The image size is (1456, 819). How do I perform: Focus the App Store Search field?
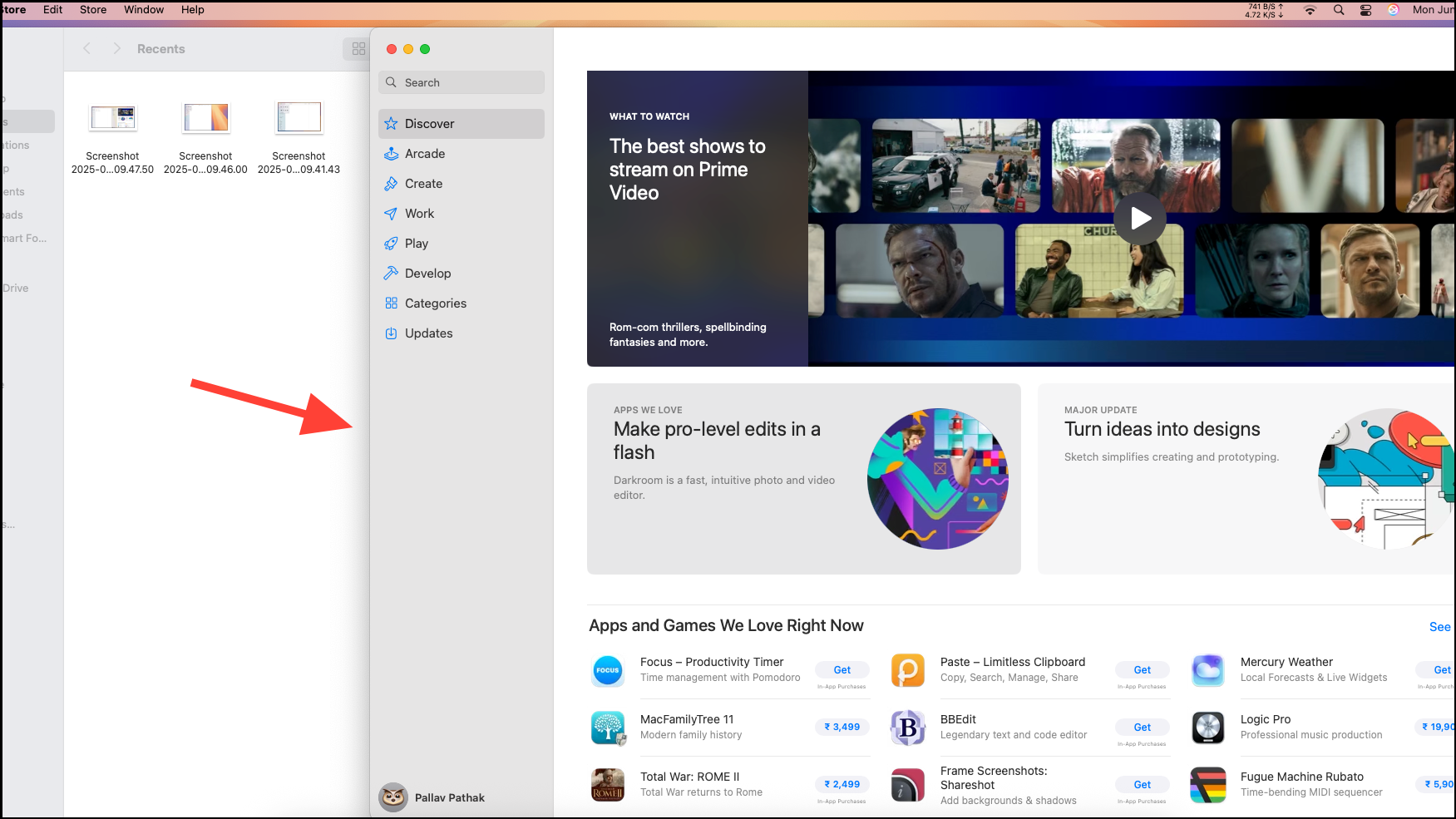[x=461, y=82]
